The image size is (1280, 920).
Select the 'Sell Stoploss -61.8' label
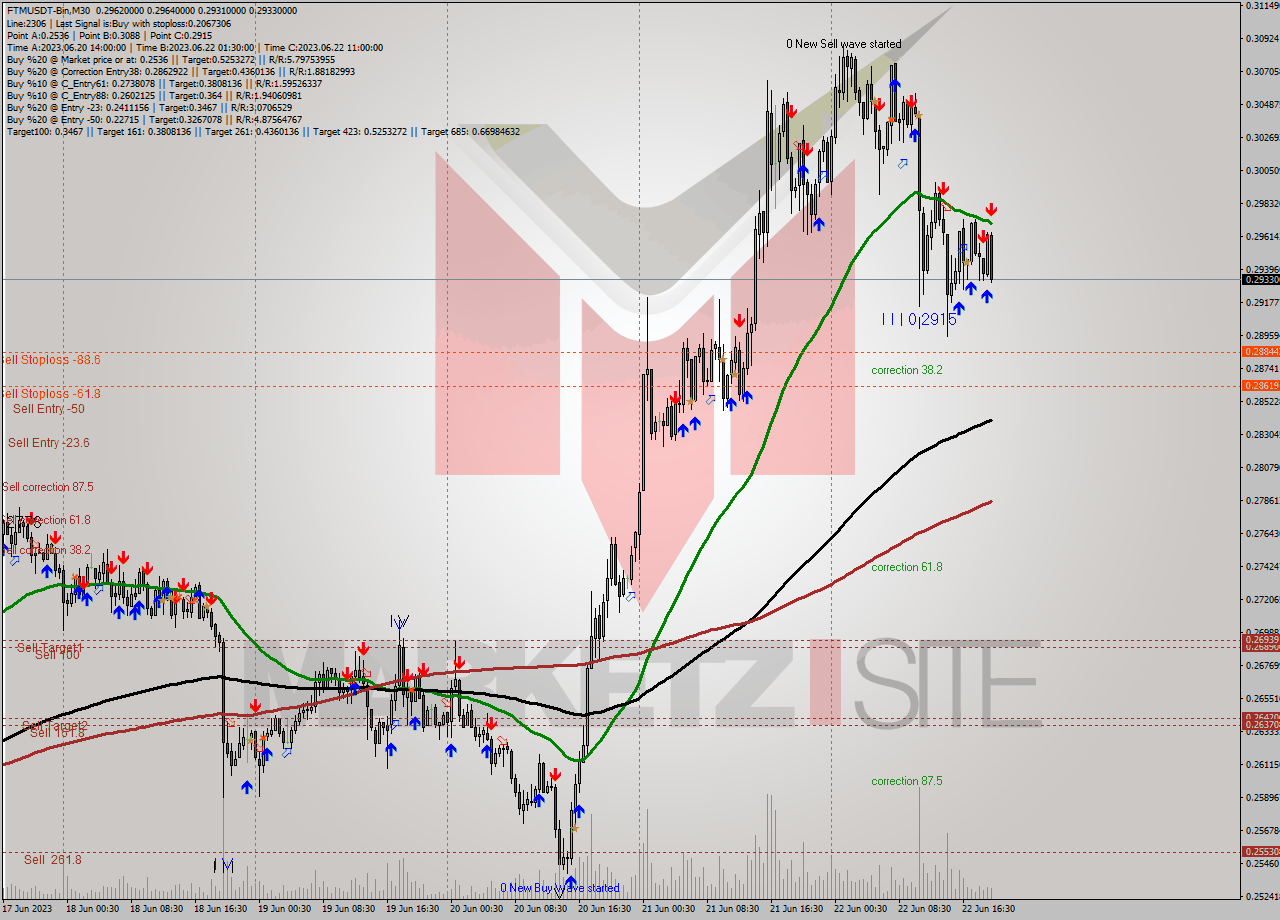[50, 394]
